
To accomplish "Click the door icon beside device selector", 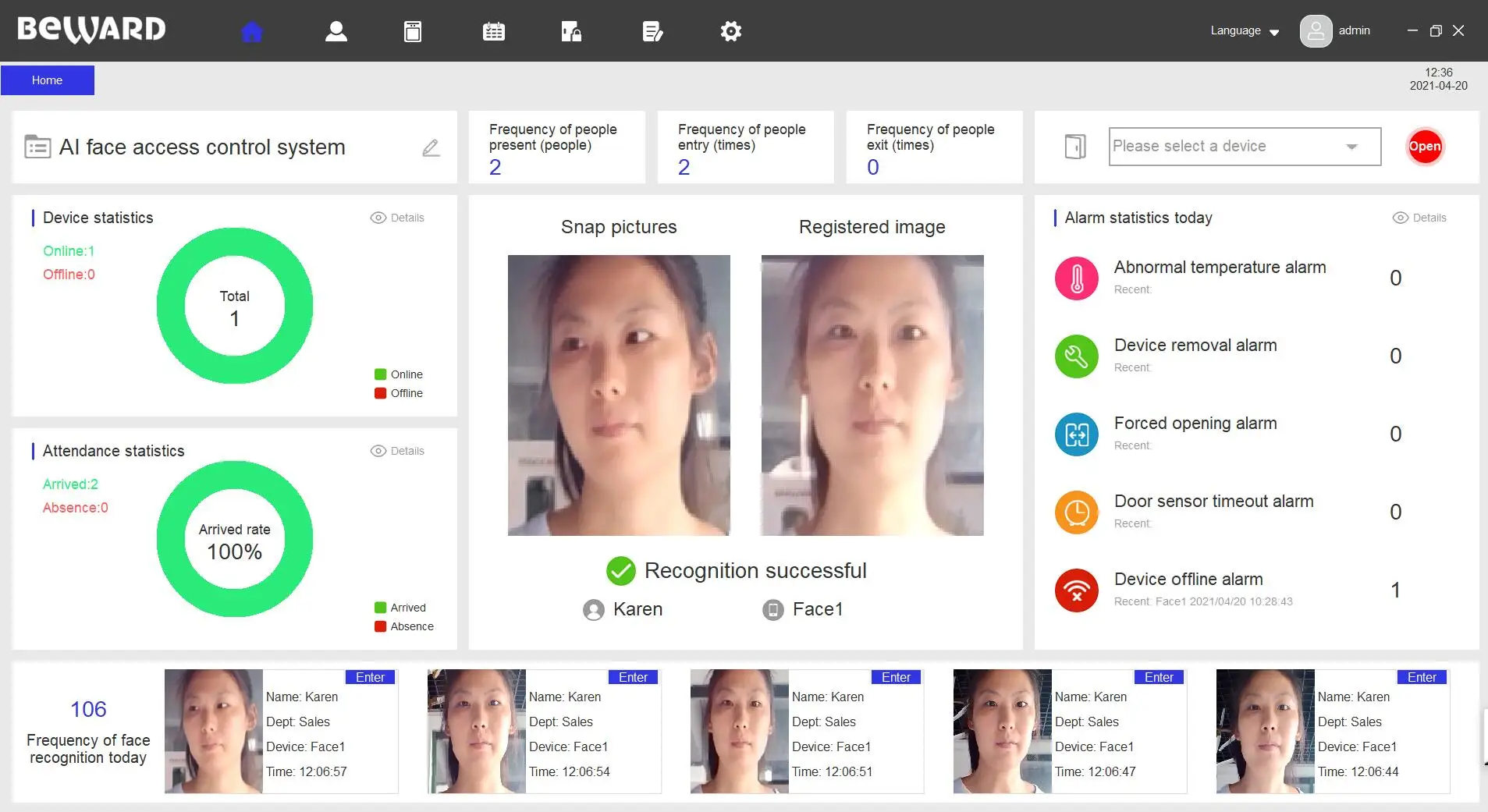I will pos(1075,147).
